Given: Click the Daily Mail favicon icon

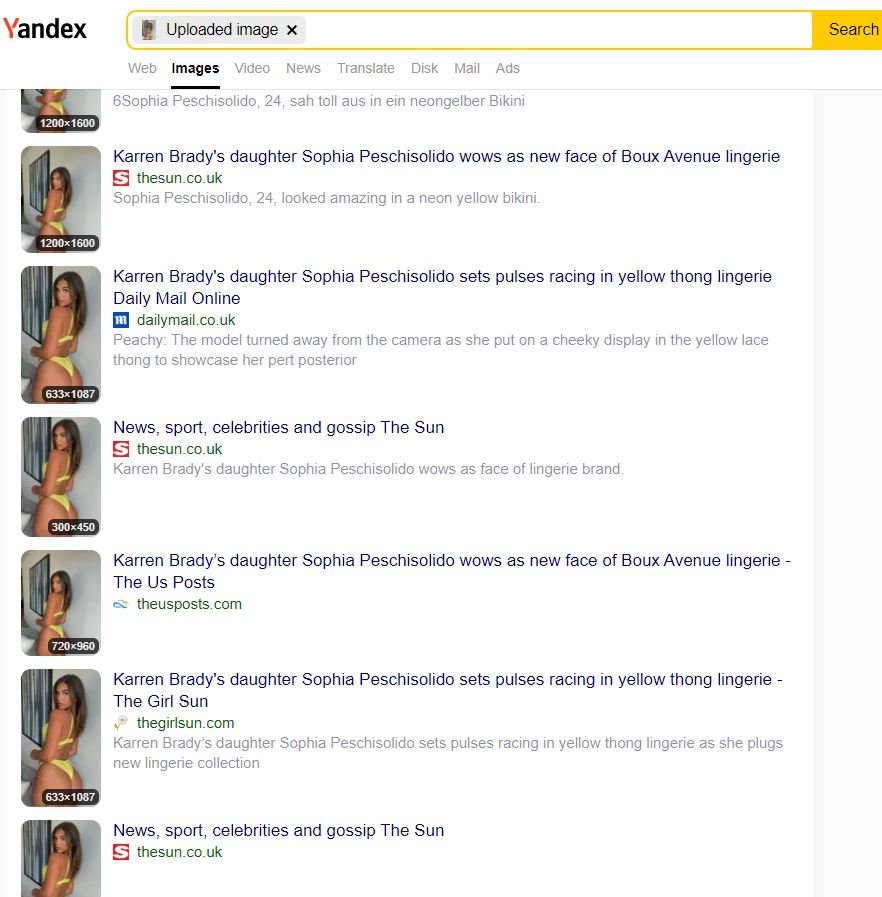Looking at the screenshot, I should (121, 320).
